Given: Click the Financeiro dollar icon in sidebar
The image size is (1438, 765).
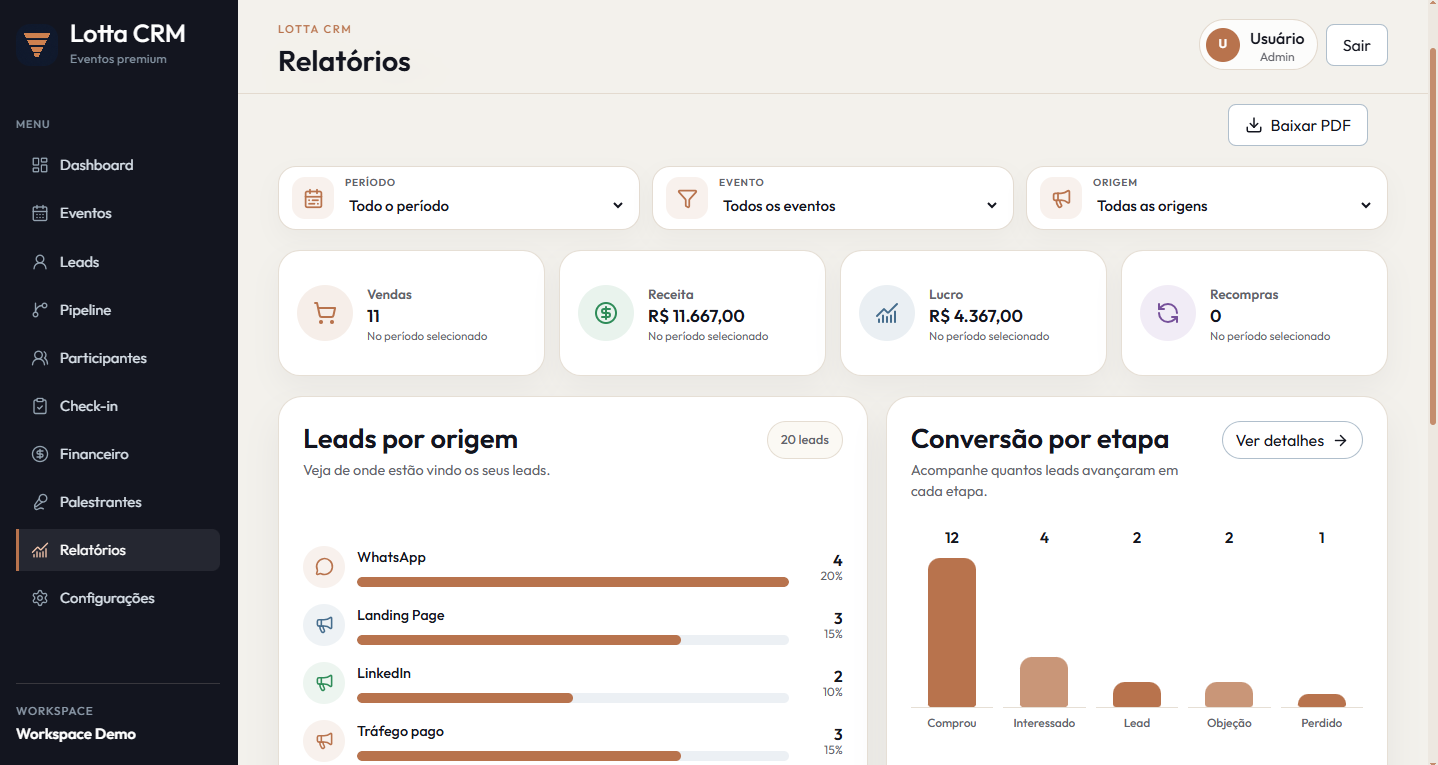Looking at the screenshot, I should tap(40, 454).
